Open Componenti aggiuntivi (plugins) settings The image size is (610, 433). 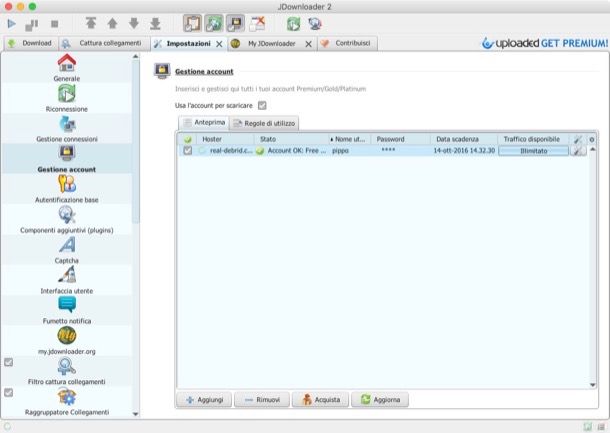[x=67, y=219]
